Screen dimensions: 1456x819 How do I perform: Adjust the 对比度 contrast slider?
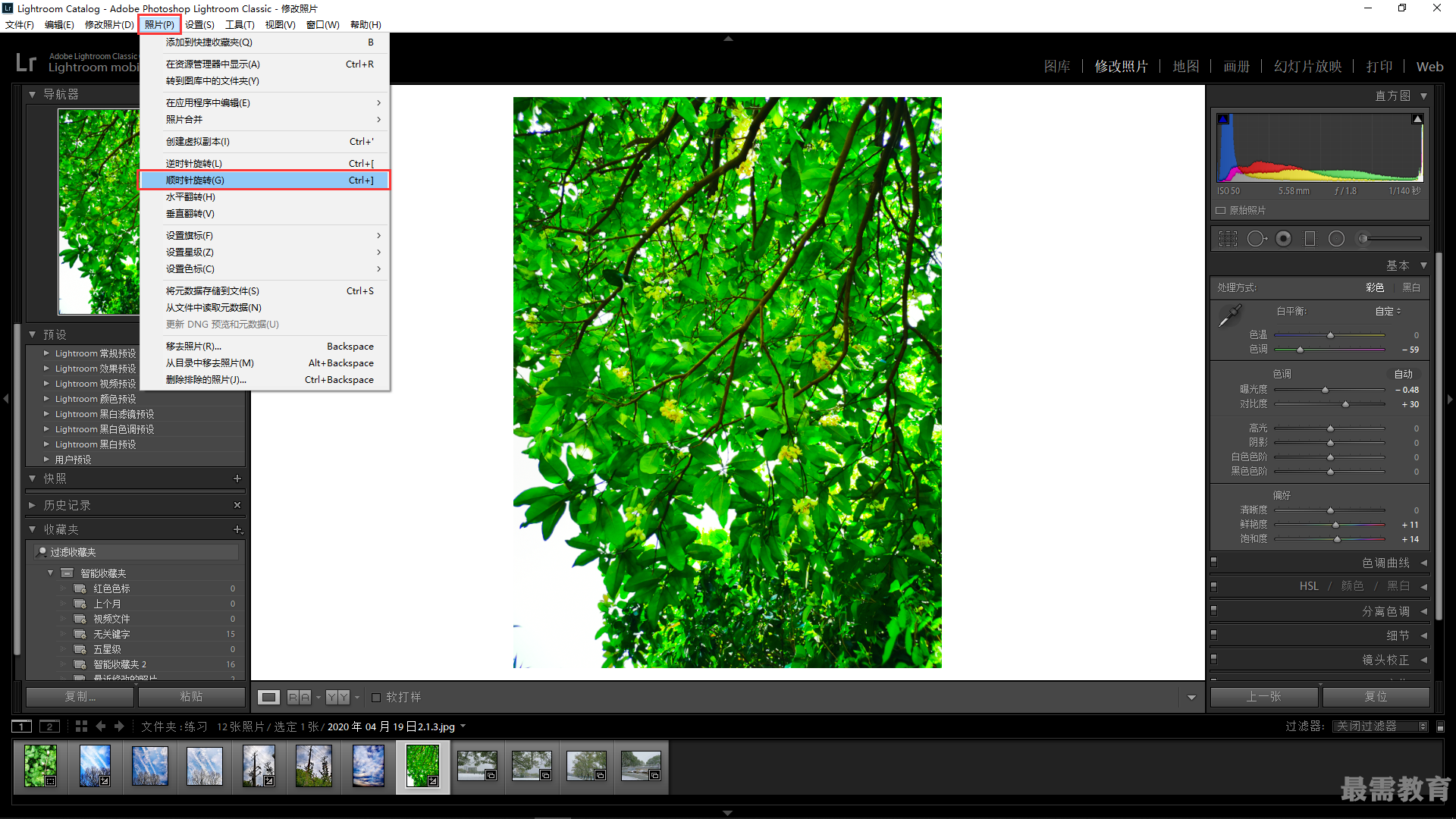[1346, 404]
